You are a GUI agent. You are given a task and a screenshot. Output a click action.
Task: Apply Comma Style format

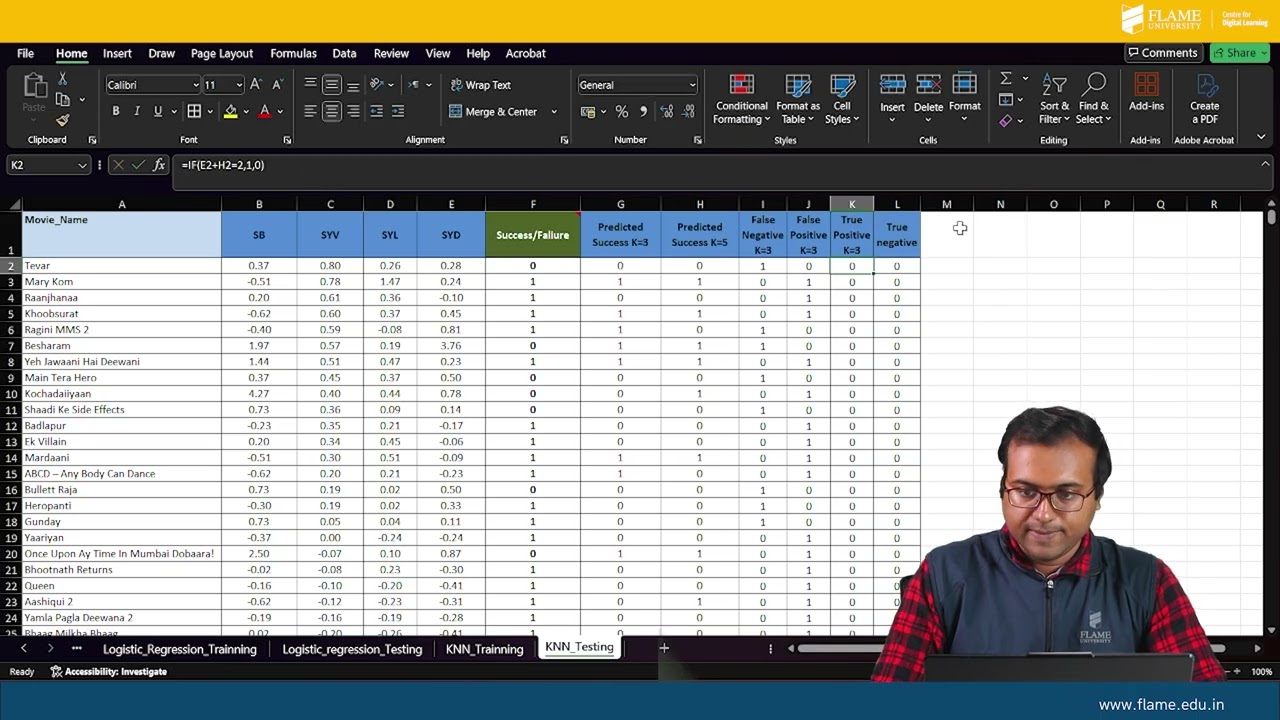(x=643, y=111)
